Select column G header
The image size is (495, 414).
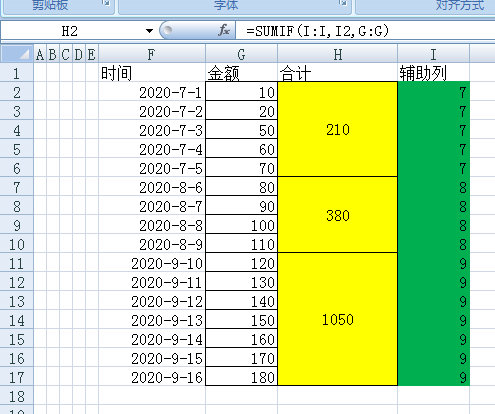click(241, 54)
